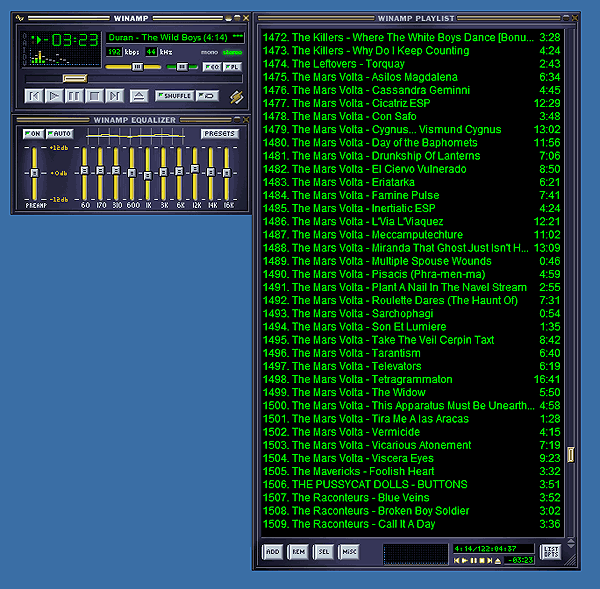The image size is (600, 589).
Task: Click playlist mini next-track button
Action: pos(490,561)
